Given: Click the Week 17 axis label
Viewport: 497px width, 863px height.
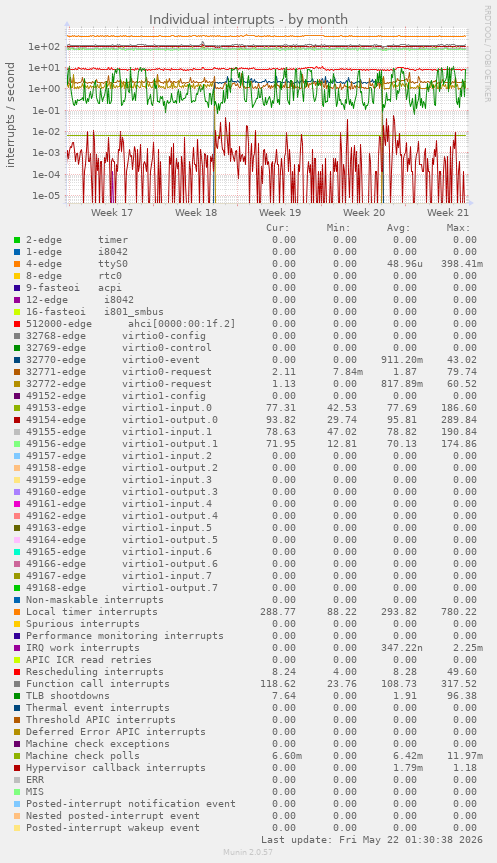Looking at the screenshot, I should [112, 212].
